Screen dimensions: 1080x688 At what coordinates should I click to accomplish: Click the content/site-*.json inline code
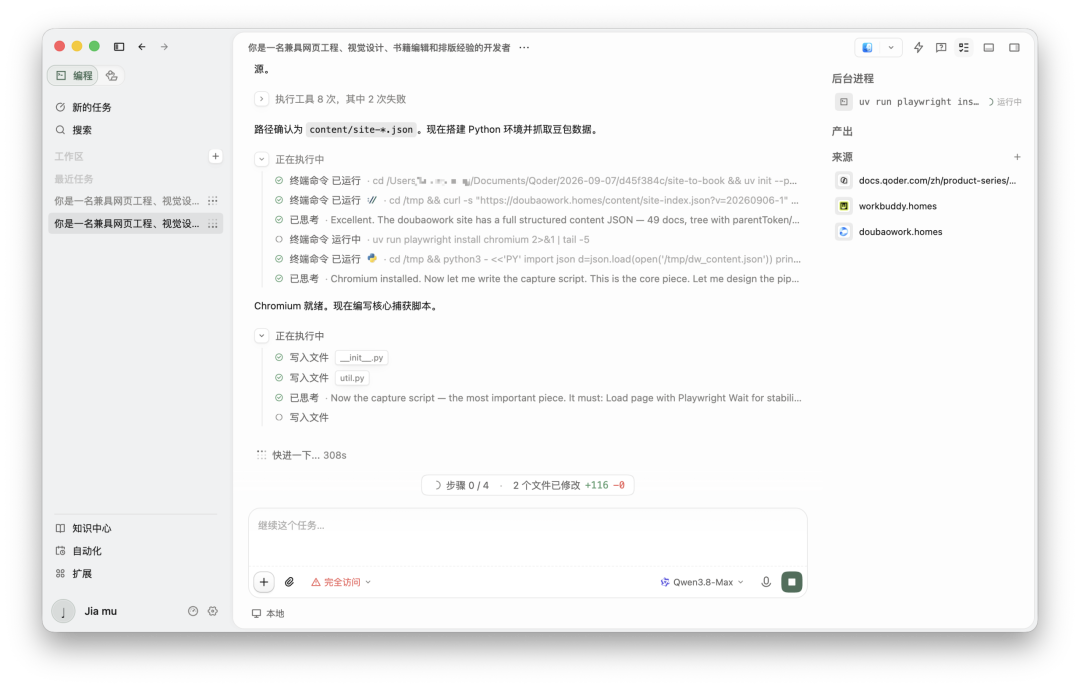tap(361, 129)
